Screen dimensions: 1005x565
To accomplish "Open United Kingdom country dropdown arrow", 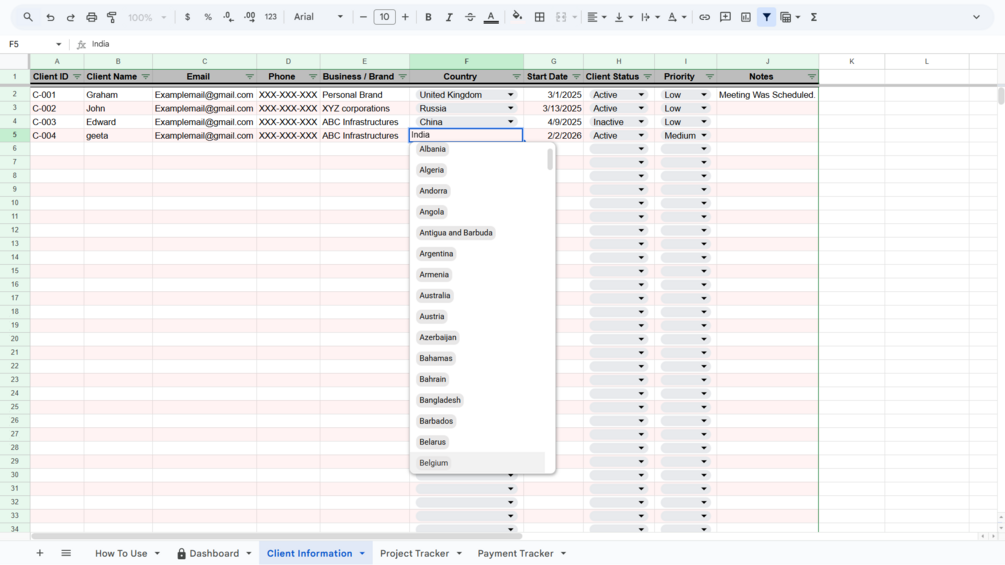I will [x=511, y=95].
